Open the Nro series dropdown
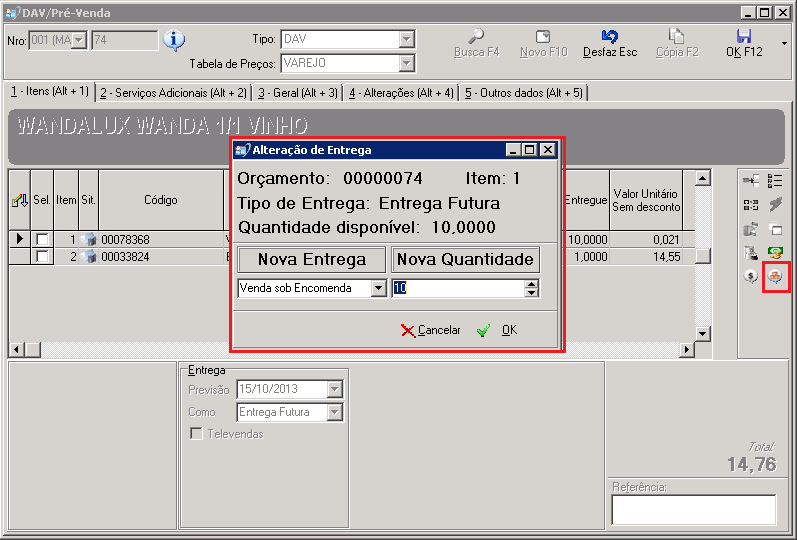797x540 pixels. coord(79,40)
